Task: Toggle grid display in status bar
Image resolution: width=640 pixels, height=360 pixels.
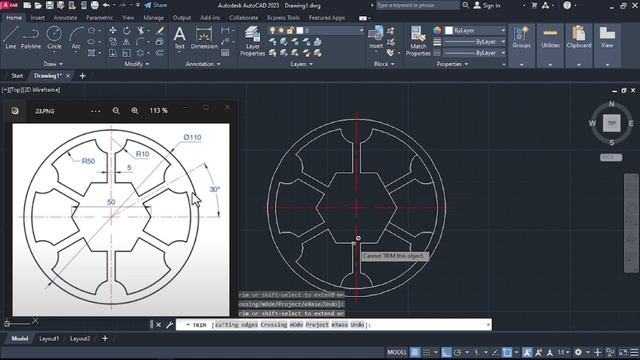Action: pos(415,352)
